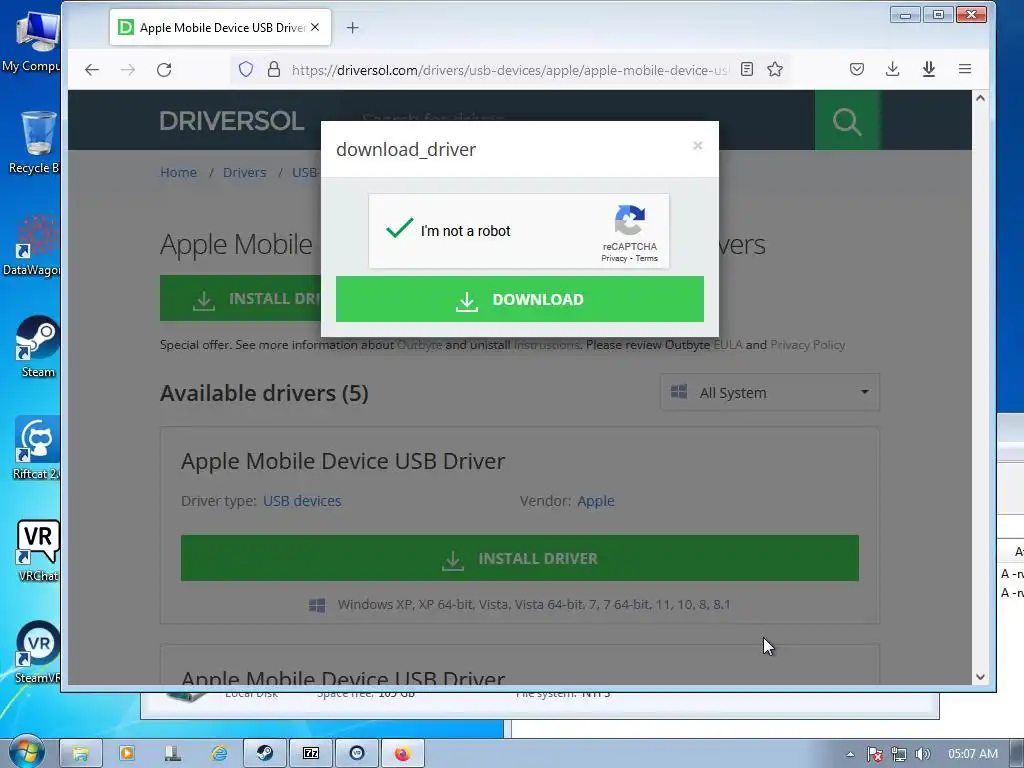Click the Apple vendor link
Viewport: 1024px width, 768px height.
tap(596, 501)
